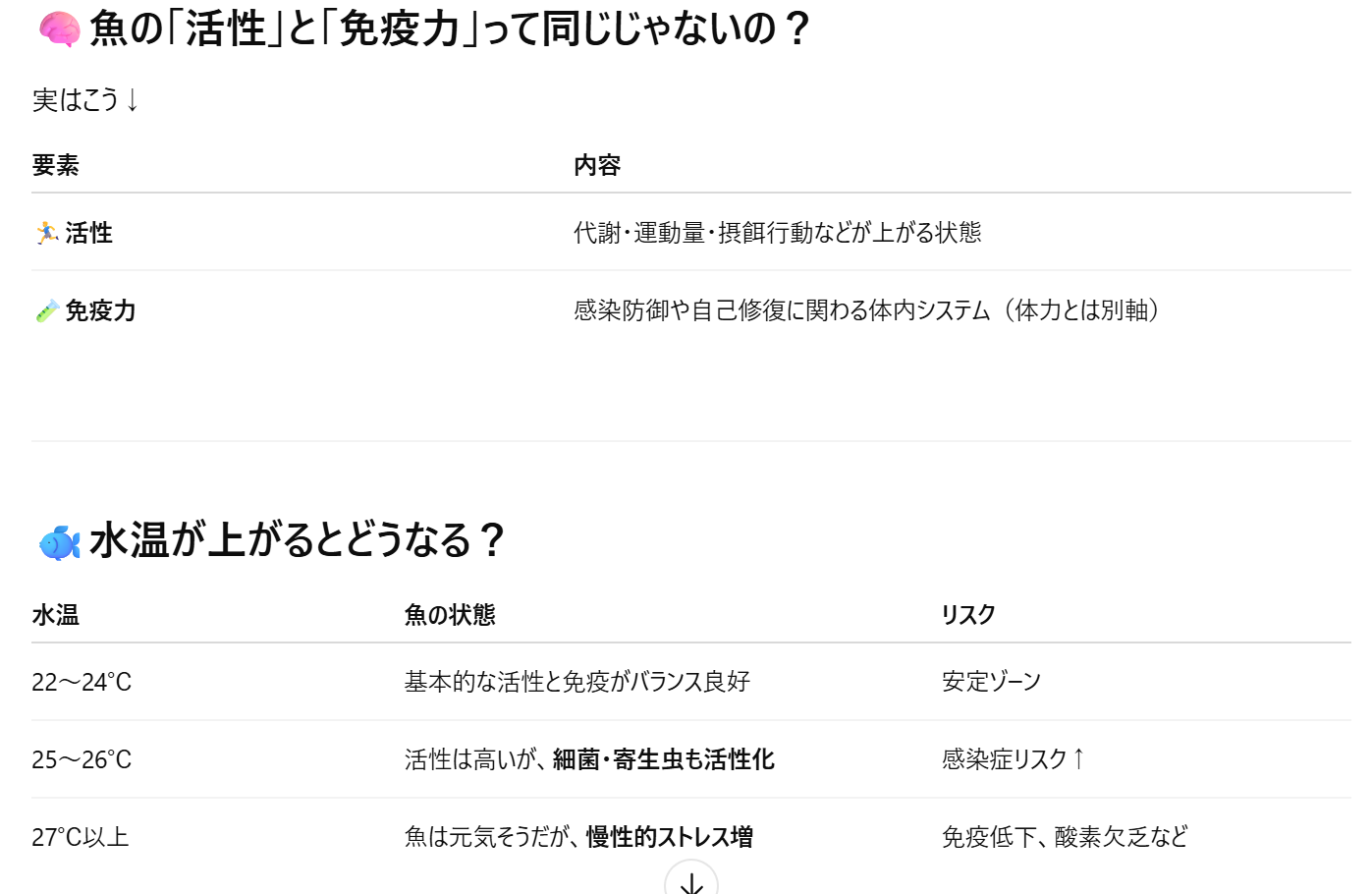Click the 魚の状態 column header
The height and width of the screenshot is (894, 1372).
[x=450, y=615]
